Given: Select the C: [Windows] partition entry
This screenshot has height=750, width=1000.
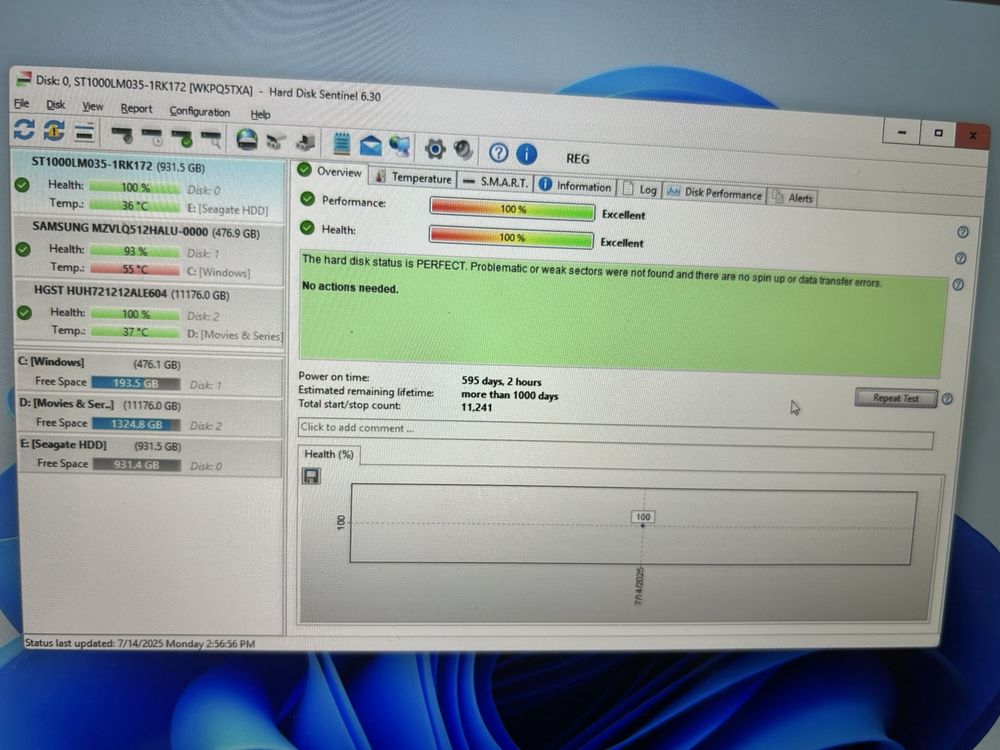Looking at the screenshot, I should coord(150,374).
